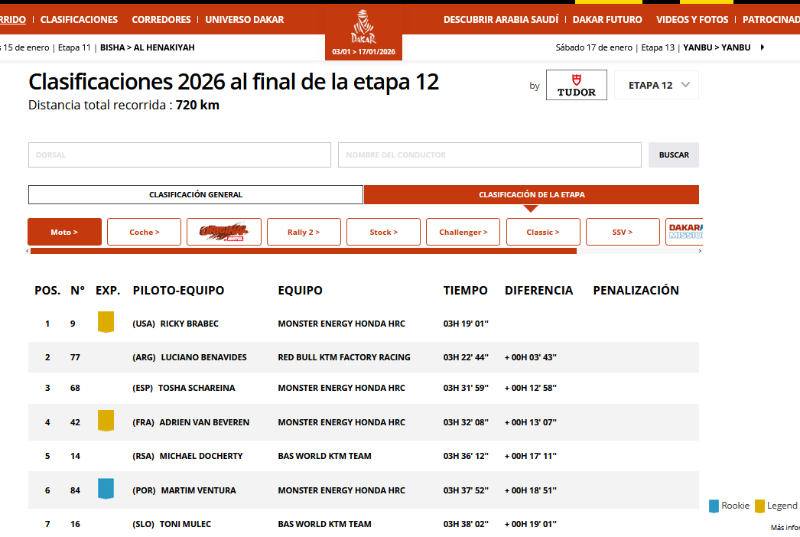800x537 pixels.
Task: Click the DIFERENCIA column header
Action: click(539, 291)
